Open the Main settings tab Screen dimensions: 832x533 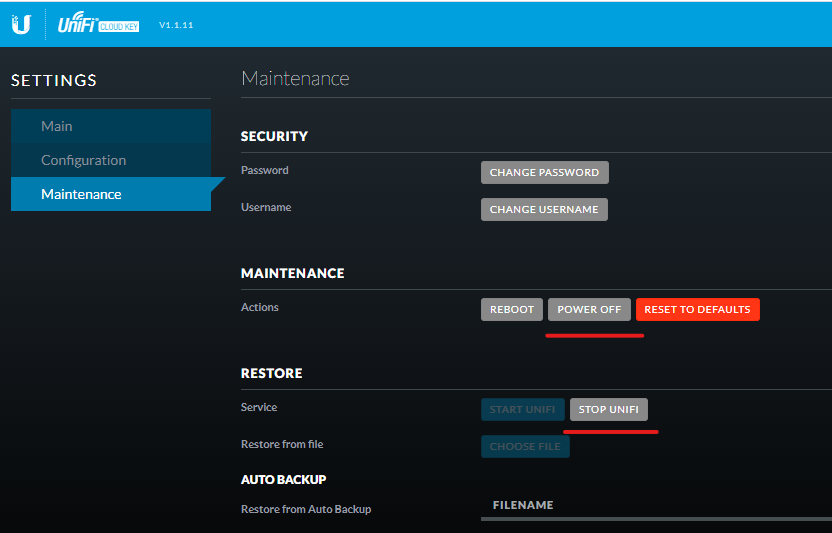(x=57, y=126)
